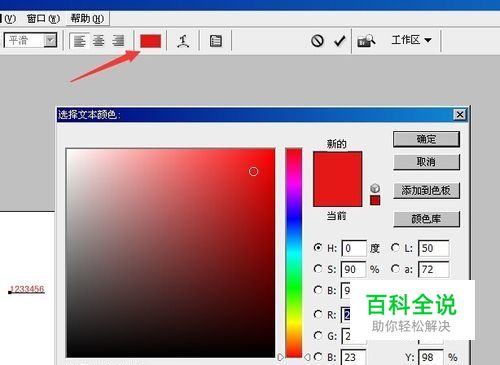Toggle the character and paragraph palettes
Viewport: 500px width, 365px height.
tap(216, 41)
